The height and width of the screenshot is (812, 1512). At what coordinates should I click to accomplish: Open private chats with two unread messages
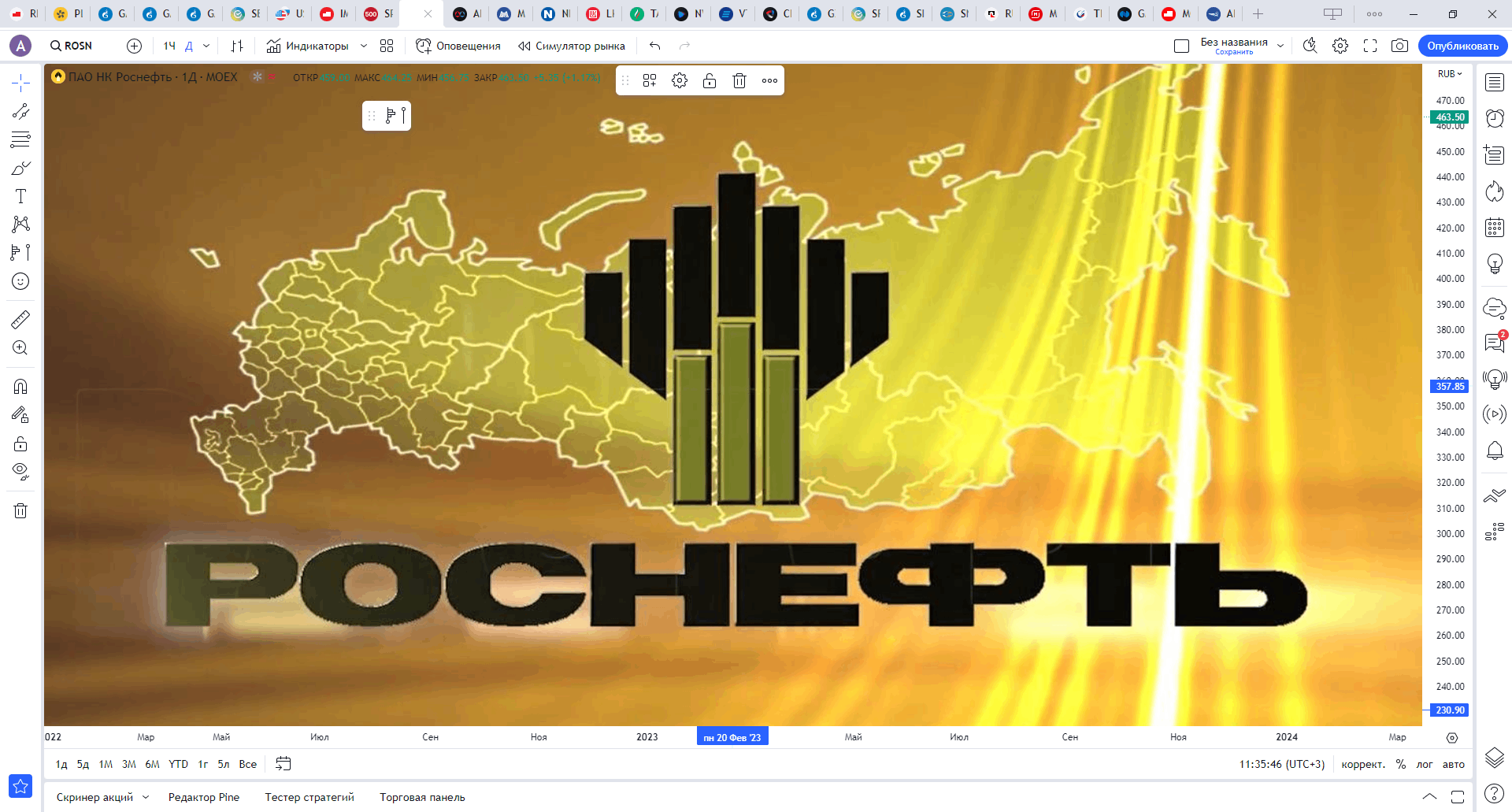(x=1495, y=343)
